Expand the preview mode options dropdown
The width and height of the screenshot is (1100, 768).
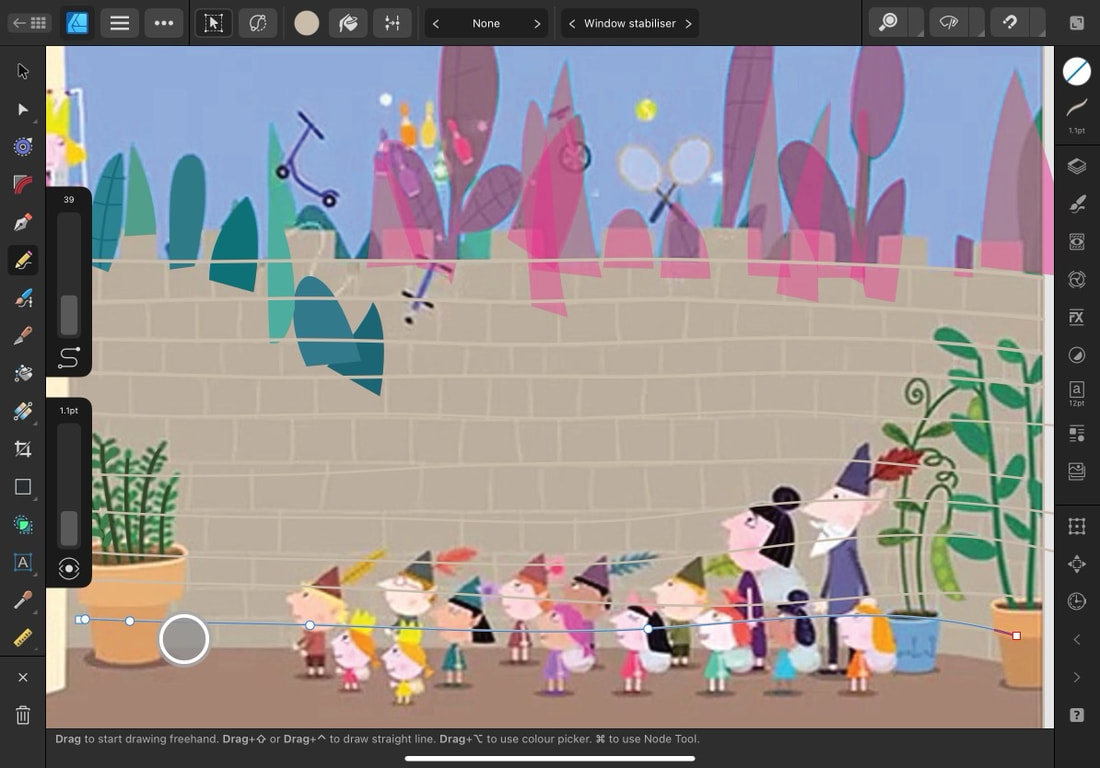pyautogui.click(x=977, y=23)
